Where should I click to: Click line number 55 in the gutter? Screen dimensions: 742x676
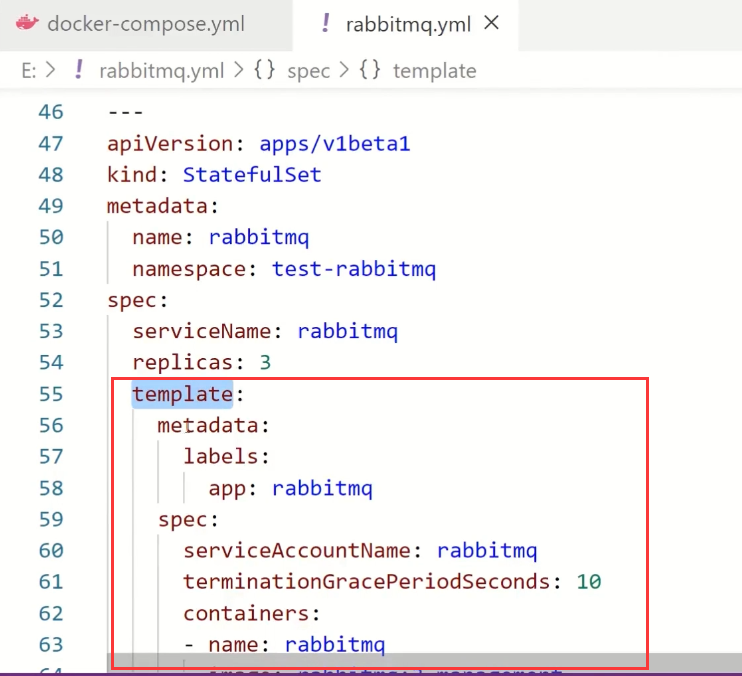[51, 394]
